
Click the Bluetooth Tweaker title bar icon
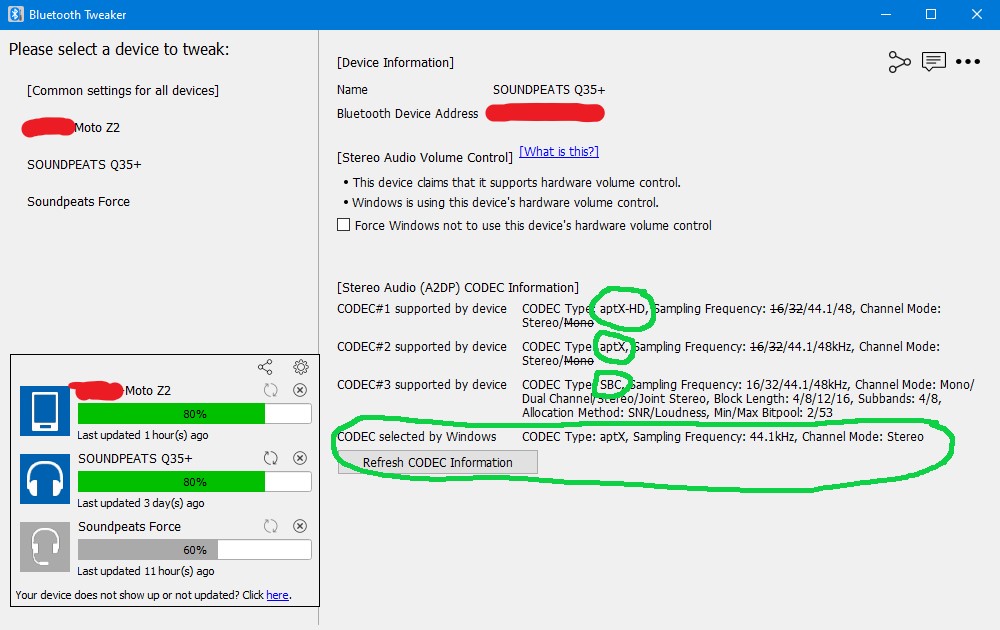[x=16, y=14]
